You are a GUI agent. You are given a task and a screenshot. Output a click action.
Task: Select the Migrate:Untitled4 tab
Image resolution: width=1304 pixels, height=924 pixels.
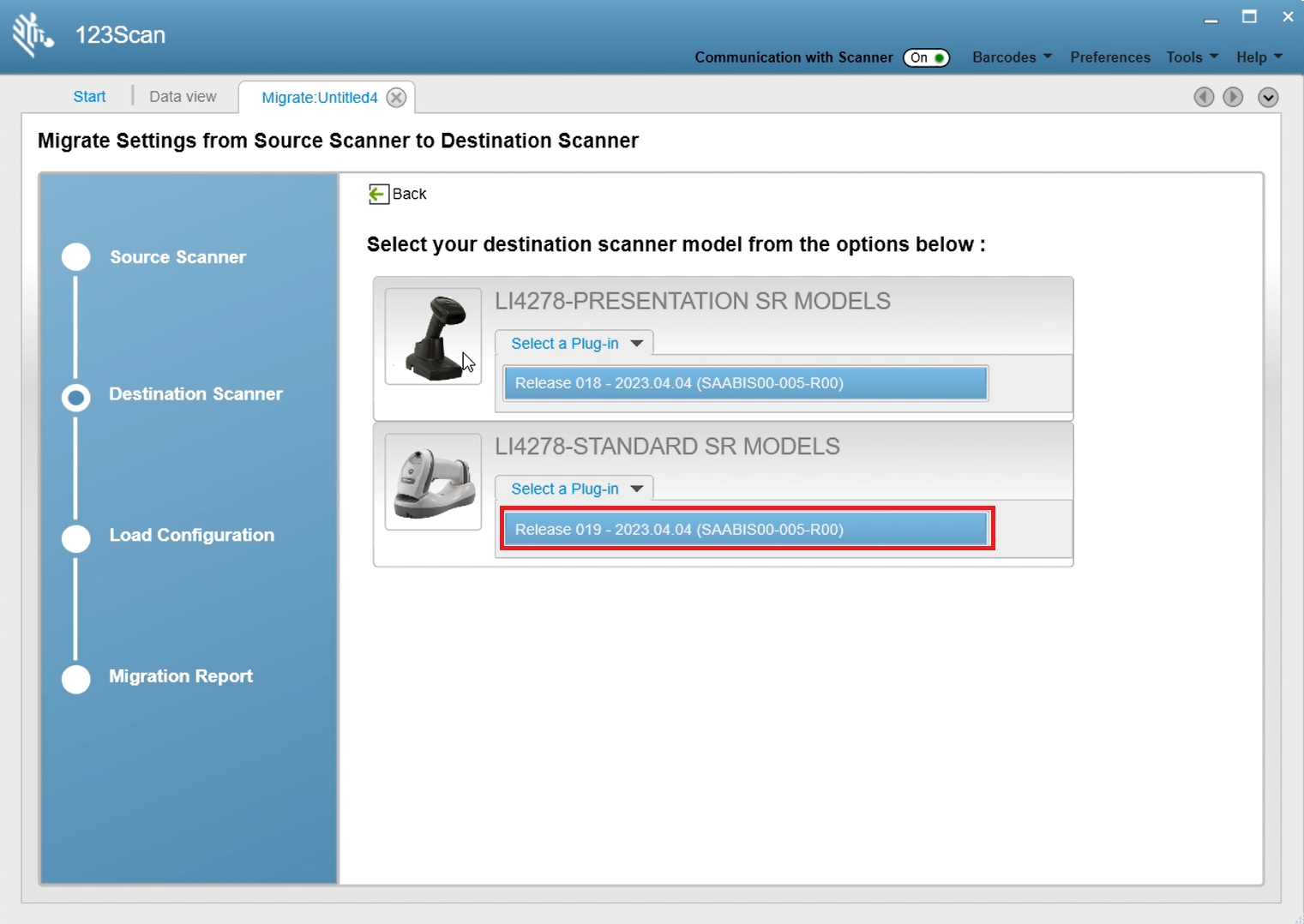click(320, 98)
